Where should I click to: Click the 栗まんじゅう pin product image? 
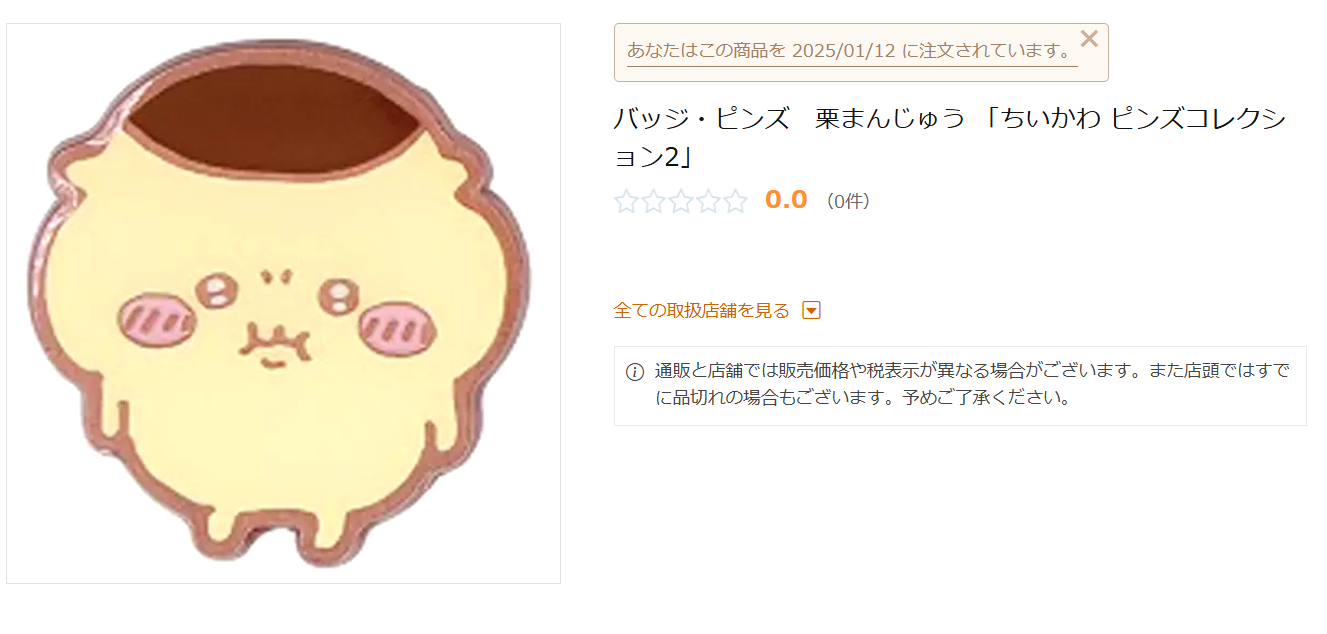(283, 303)
